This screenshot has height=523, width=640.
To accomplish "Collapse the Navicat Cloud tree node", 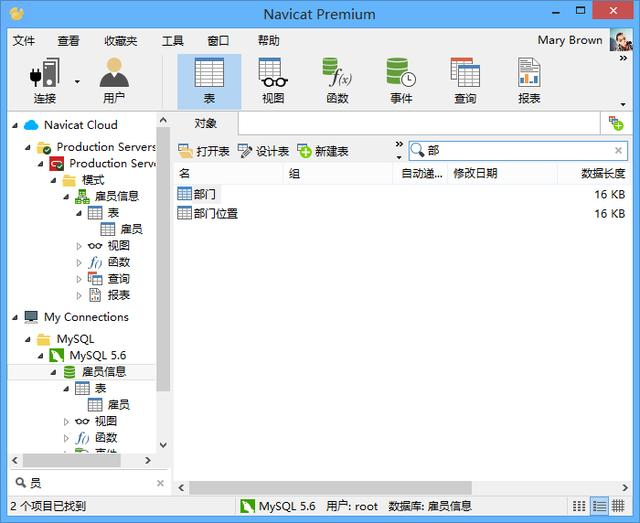I will (15, 125).
